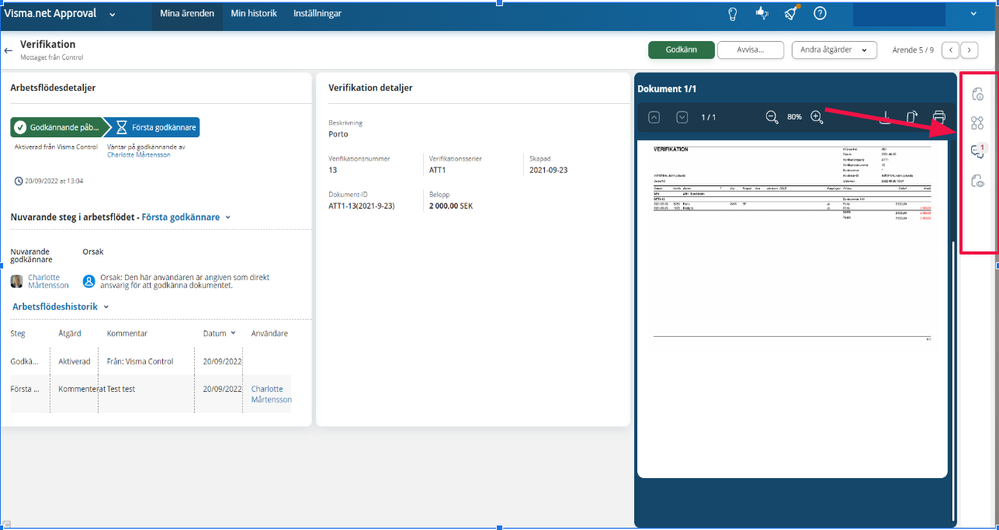Click the 80% zoom level text

pyautogui.click(x=794, y=117)
